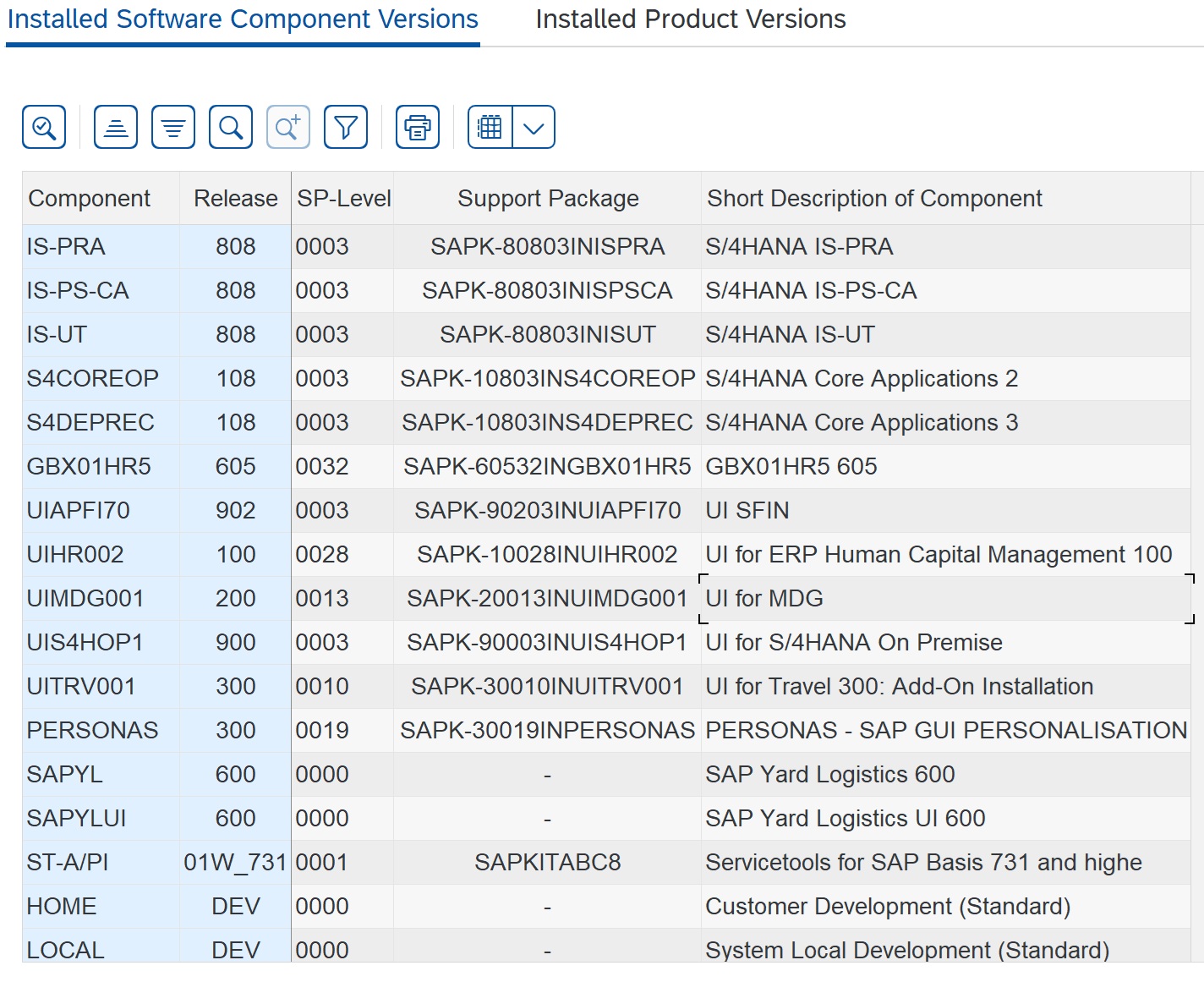Select the UIAPFI70 component cell

(101, 510)
